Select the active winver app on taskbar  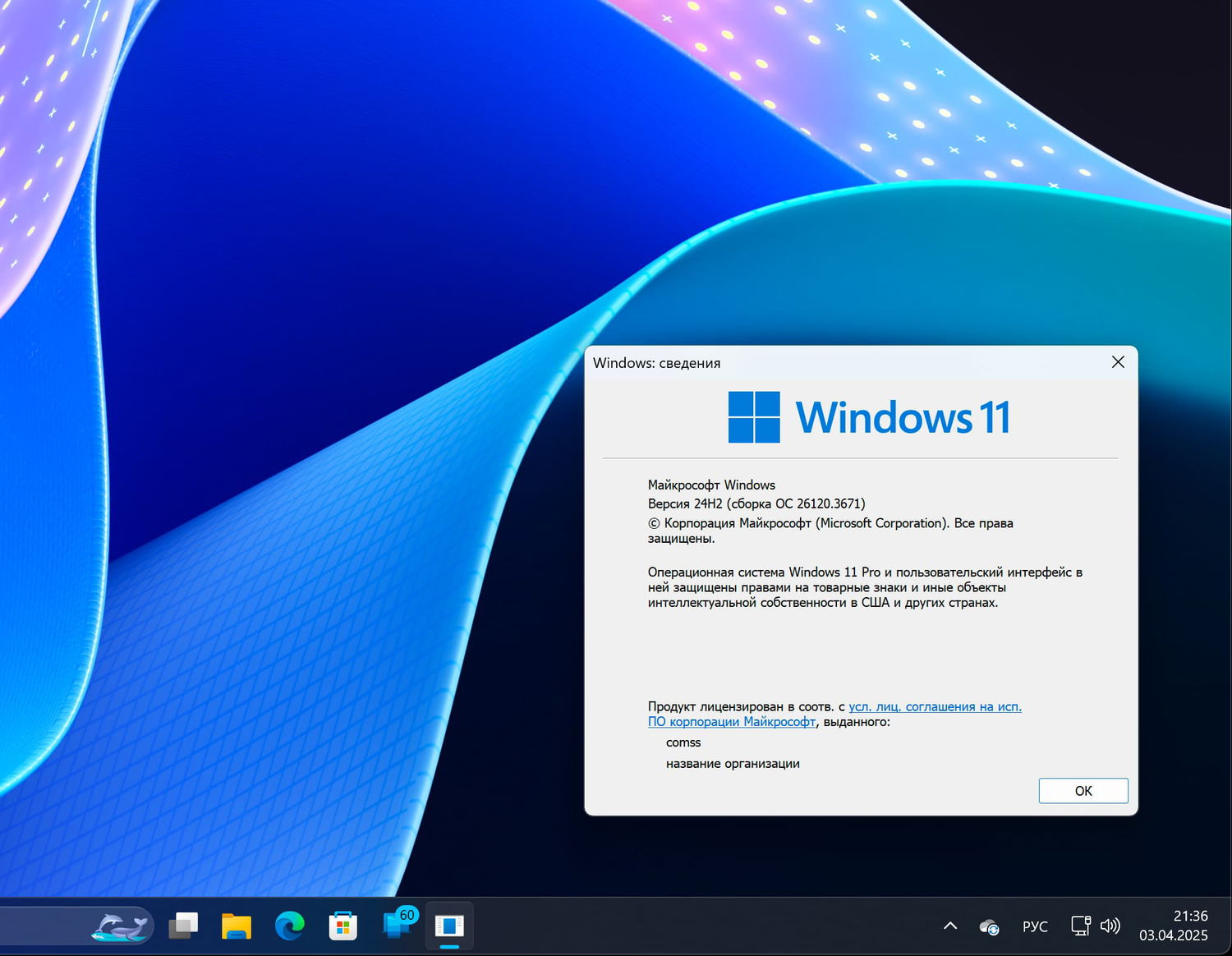[449, 926]
